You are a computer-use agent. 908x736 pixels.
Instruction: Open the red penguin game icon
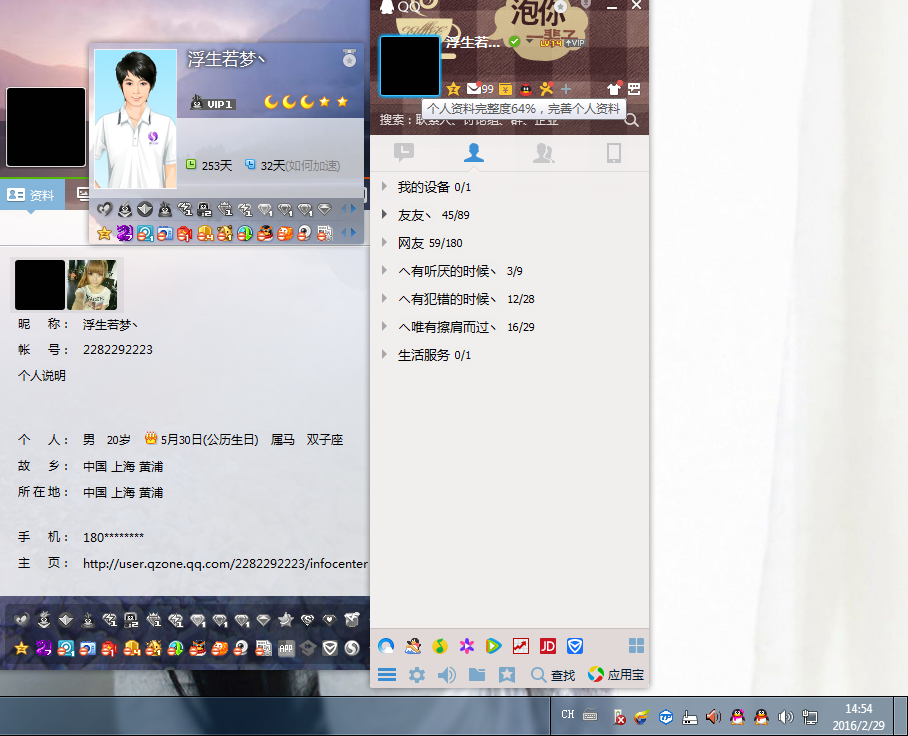tap(526, 89)
